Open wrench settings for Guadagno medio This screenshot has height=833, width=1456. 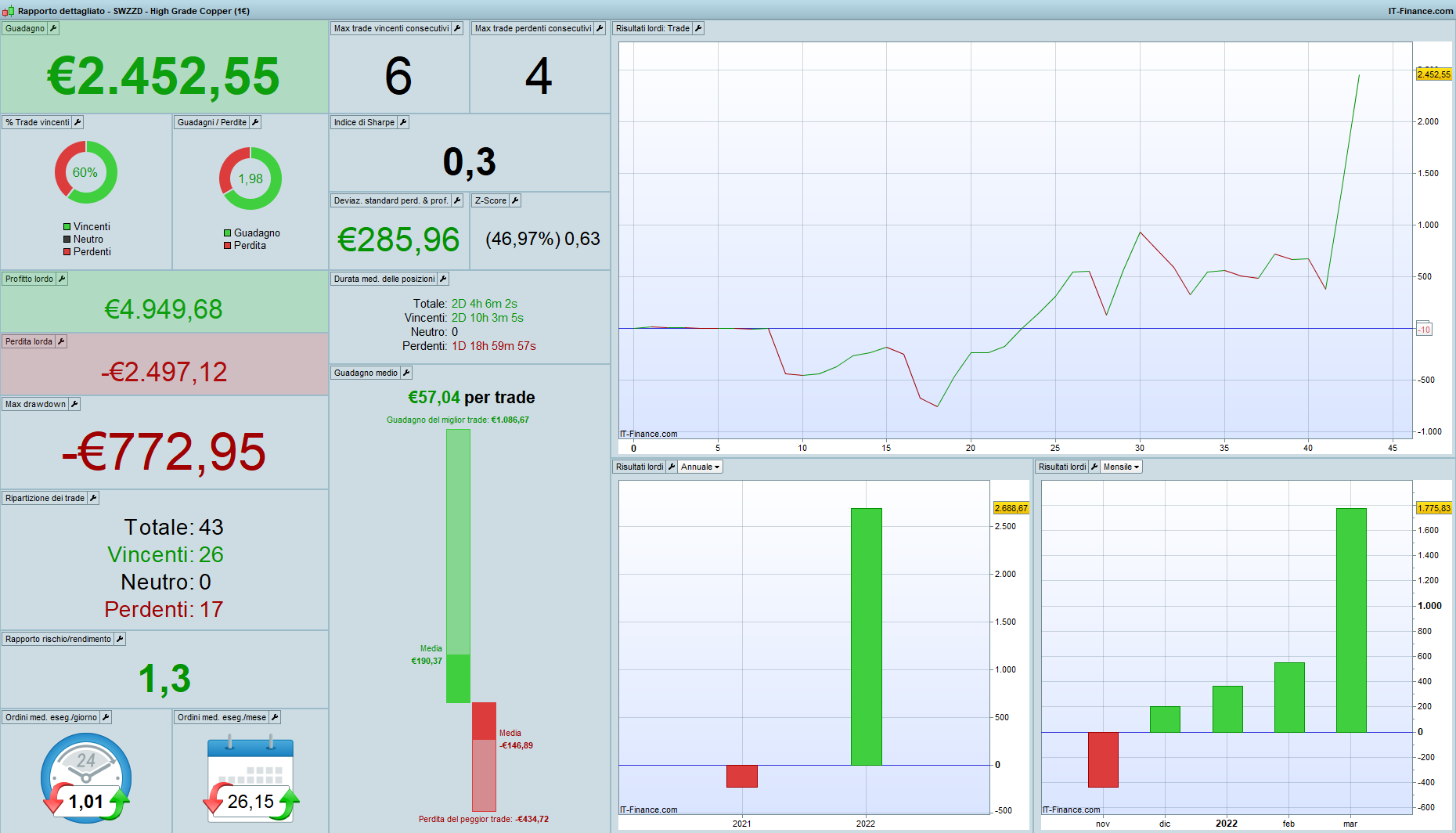[406, 373]
